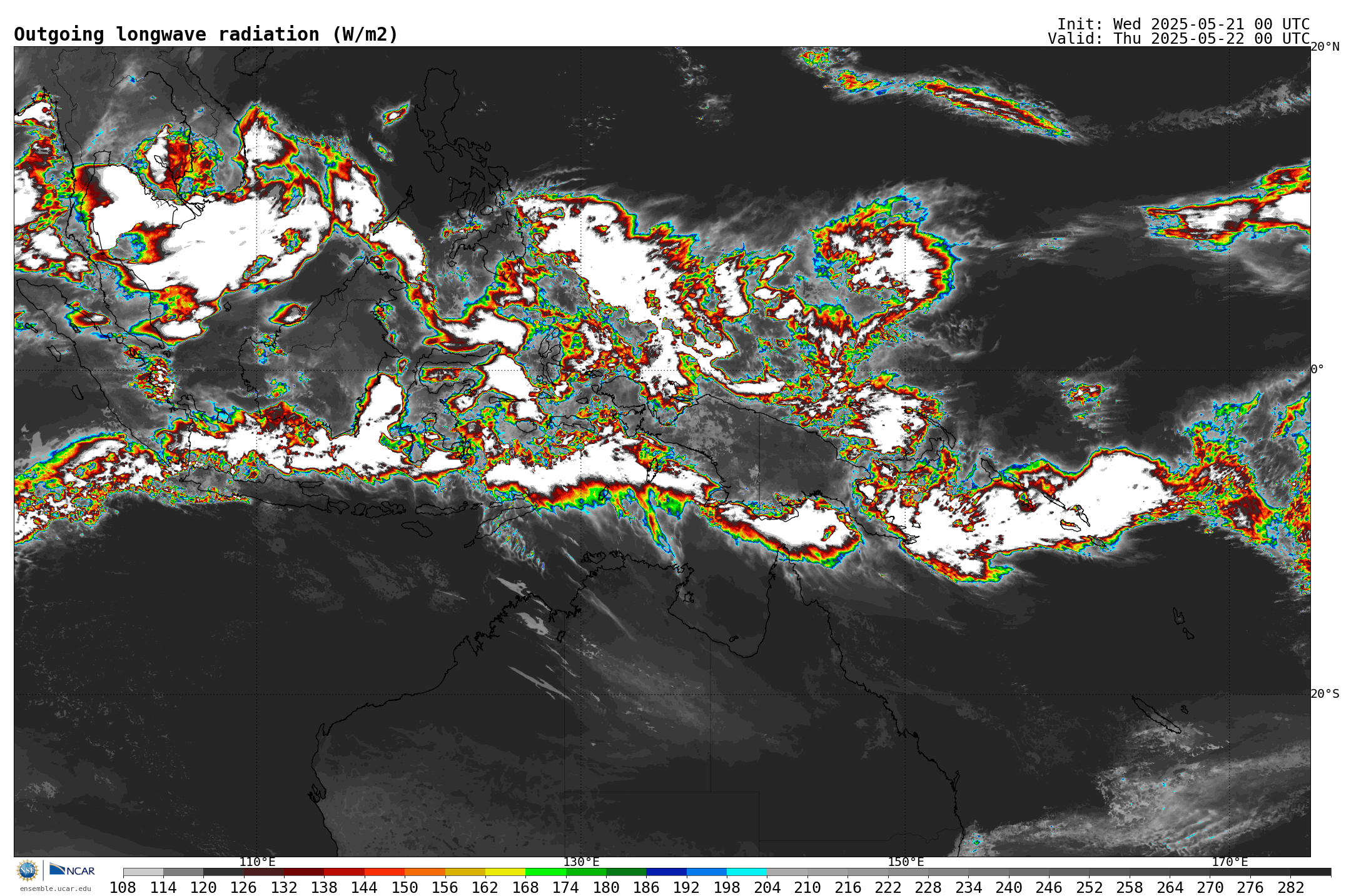Click the 'Init: Wed 2025-05-21 00 UTC' text
This screenshot has width=1351, height=896.
click(1183, 24)
